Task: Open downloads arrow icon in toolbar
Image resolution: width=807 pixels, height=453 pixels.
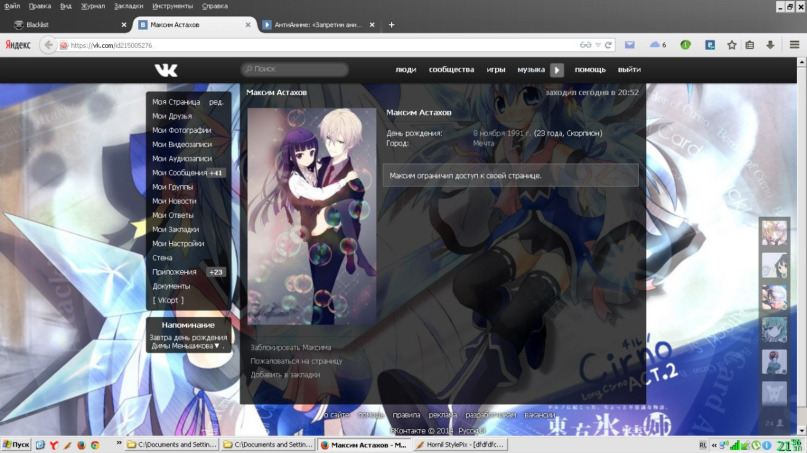Action: click(770, 45)
